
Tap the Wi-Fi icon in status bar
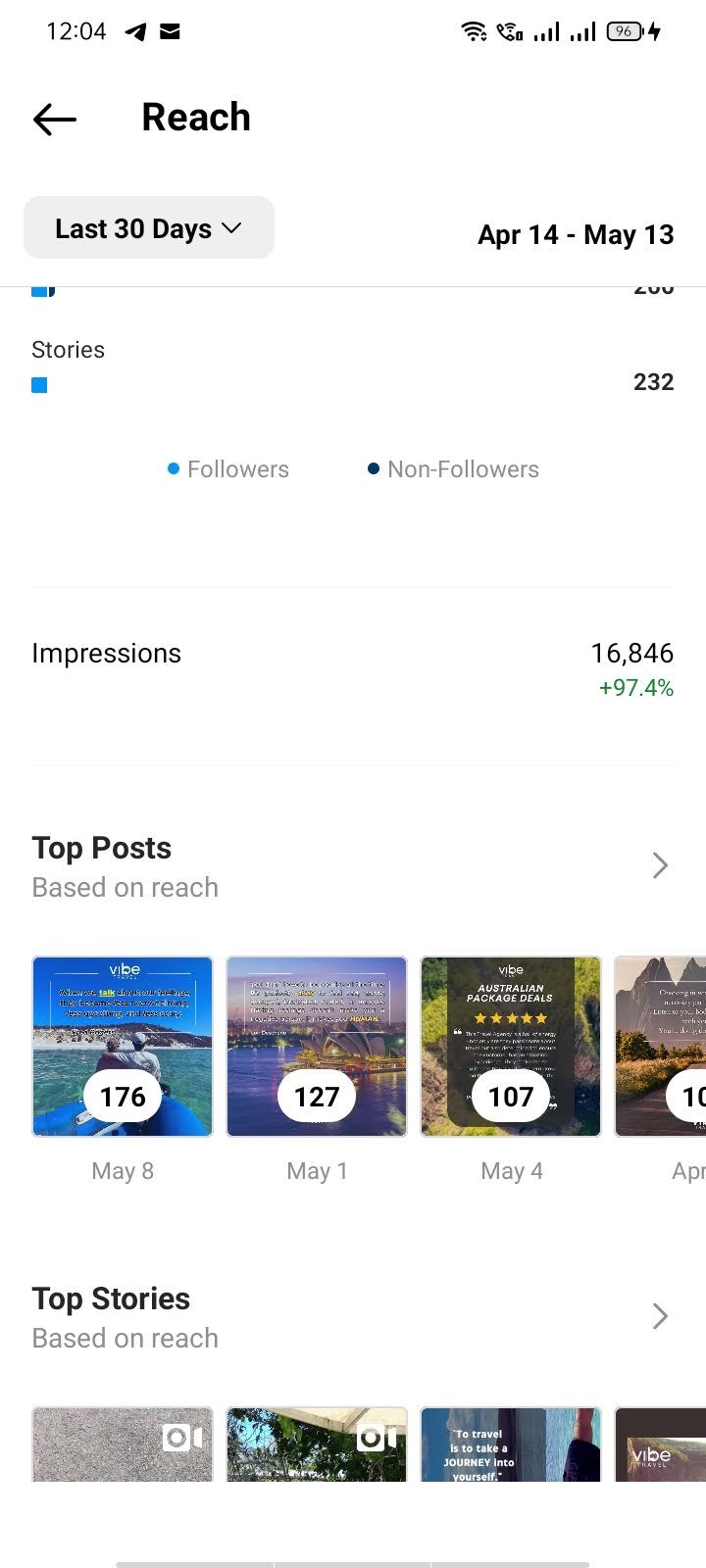point(474,31)
